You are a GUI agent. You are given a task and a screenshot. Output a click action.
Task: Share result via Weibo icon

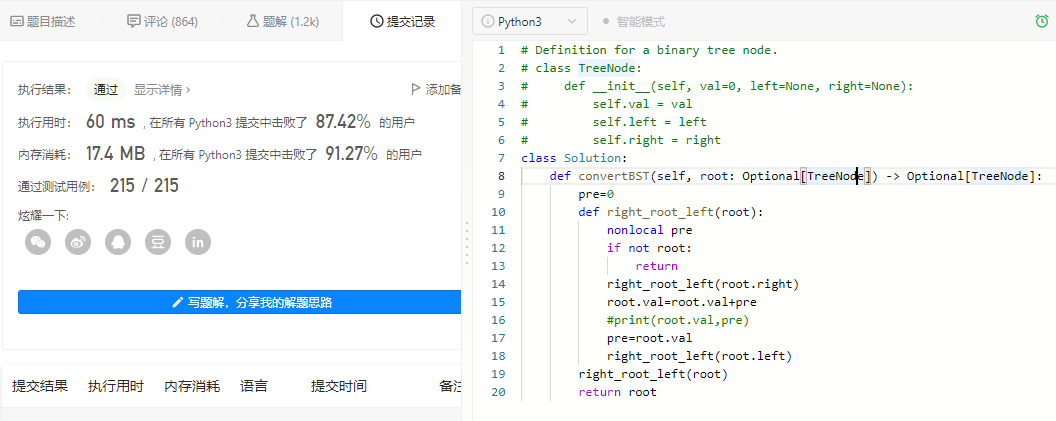point(78,241)
